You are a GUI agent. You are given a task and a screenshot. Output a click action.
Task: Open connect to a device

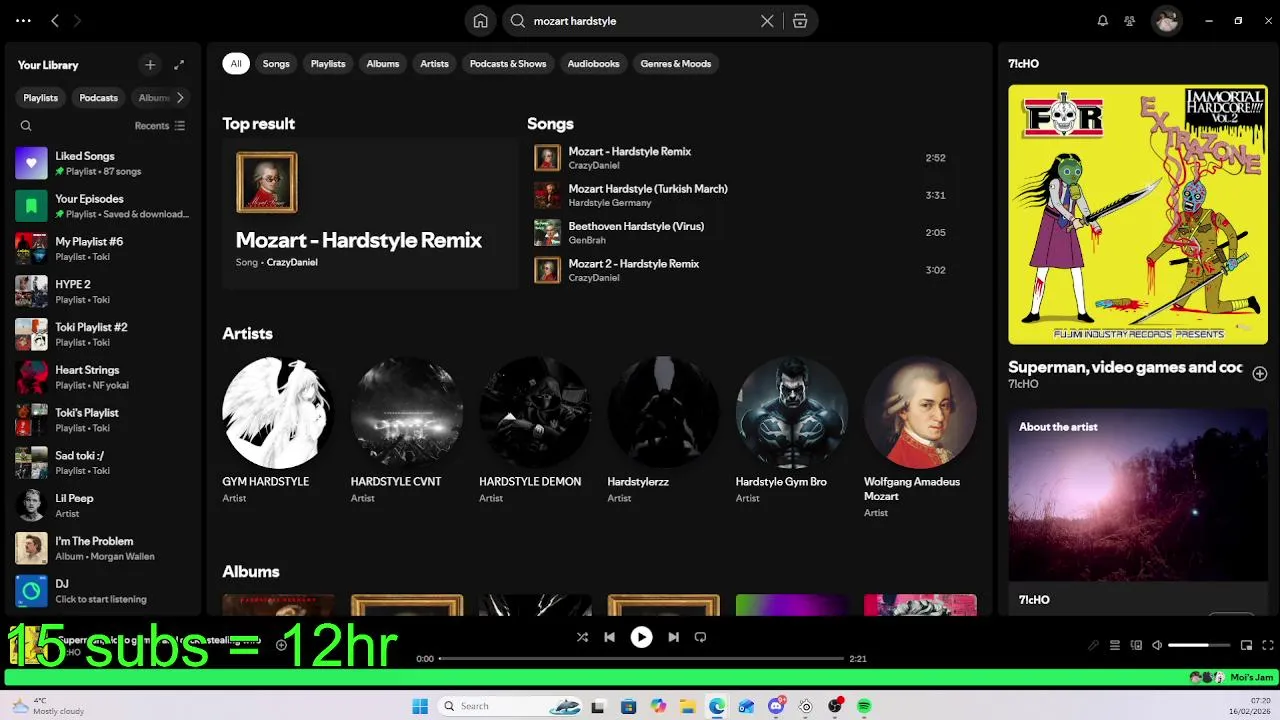(1136, 645)
